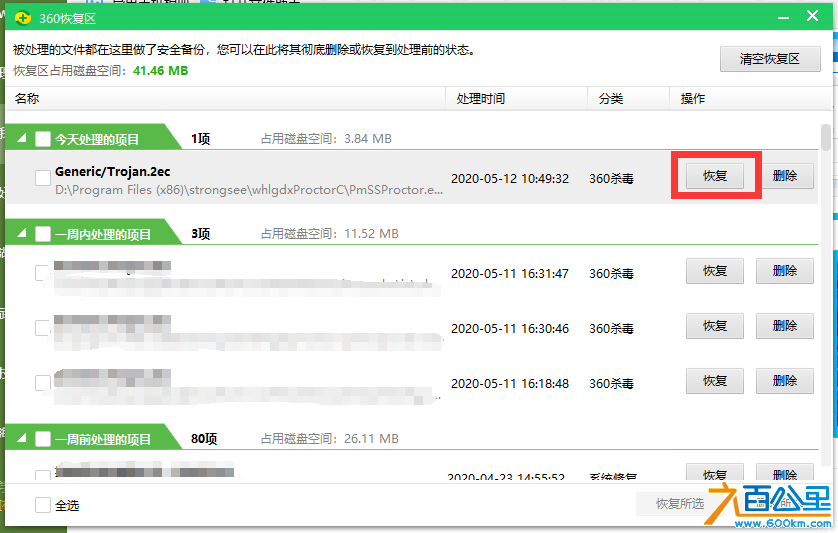This screenshot has width=838, height=533.
Task: Click 占用磁盘空间: 11.52 MB text
Action: [x=330, y=234]
